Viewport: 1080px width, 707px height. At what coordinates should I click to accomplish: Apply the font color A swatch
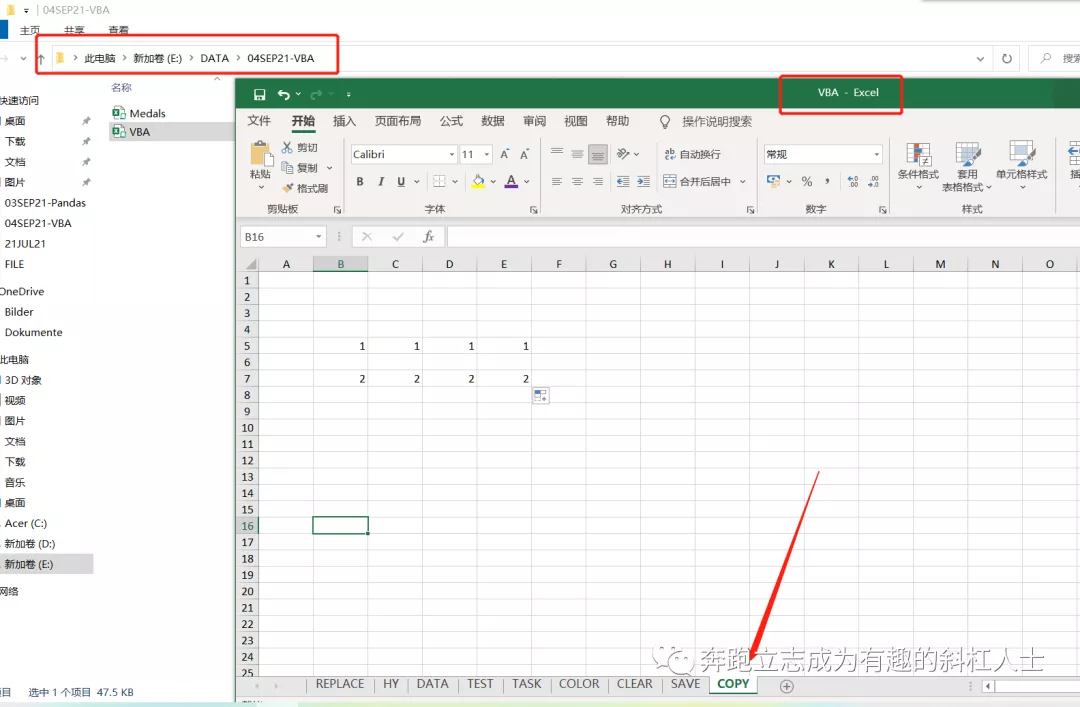coord(511,181)
